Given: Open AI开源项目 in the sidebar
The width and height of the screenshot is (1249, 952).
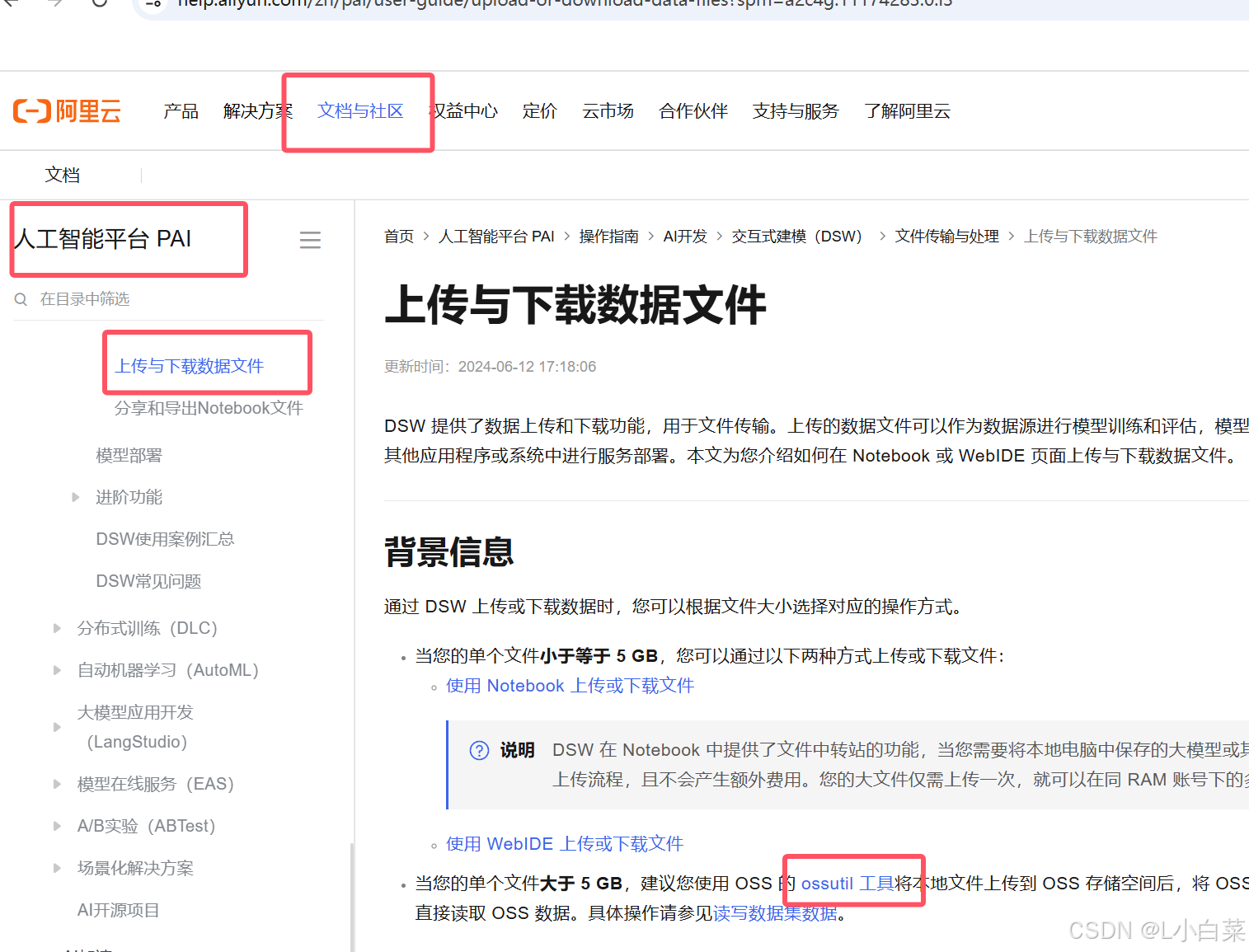Looking at the screenshot, I should point(118,910).
